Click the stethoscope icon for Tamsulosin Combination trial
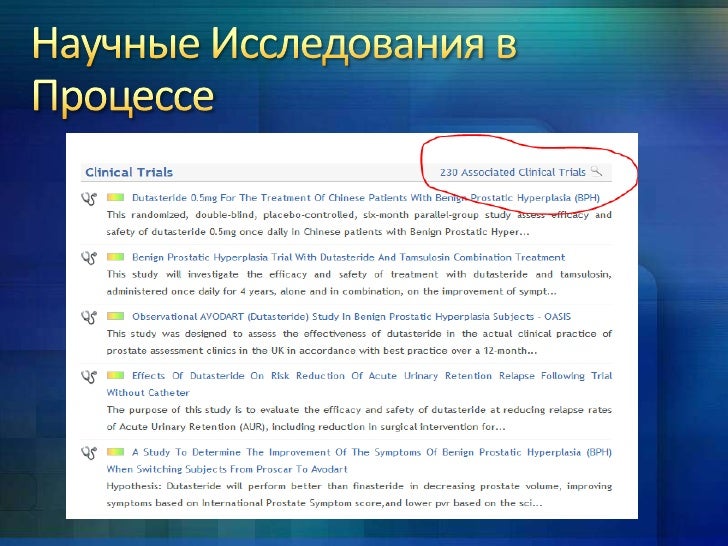This screenshot has width=728, height=546. click(x=89, y=258)
